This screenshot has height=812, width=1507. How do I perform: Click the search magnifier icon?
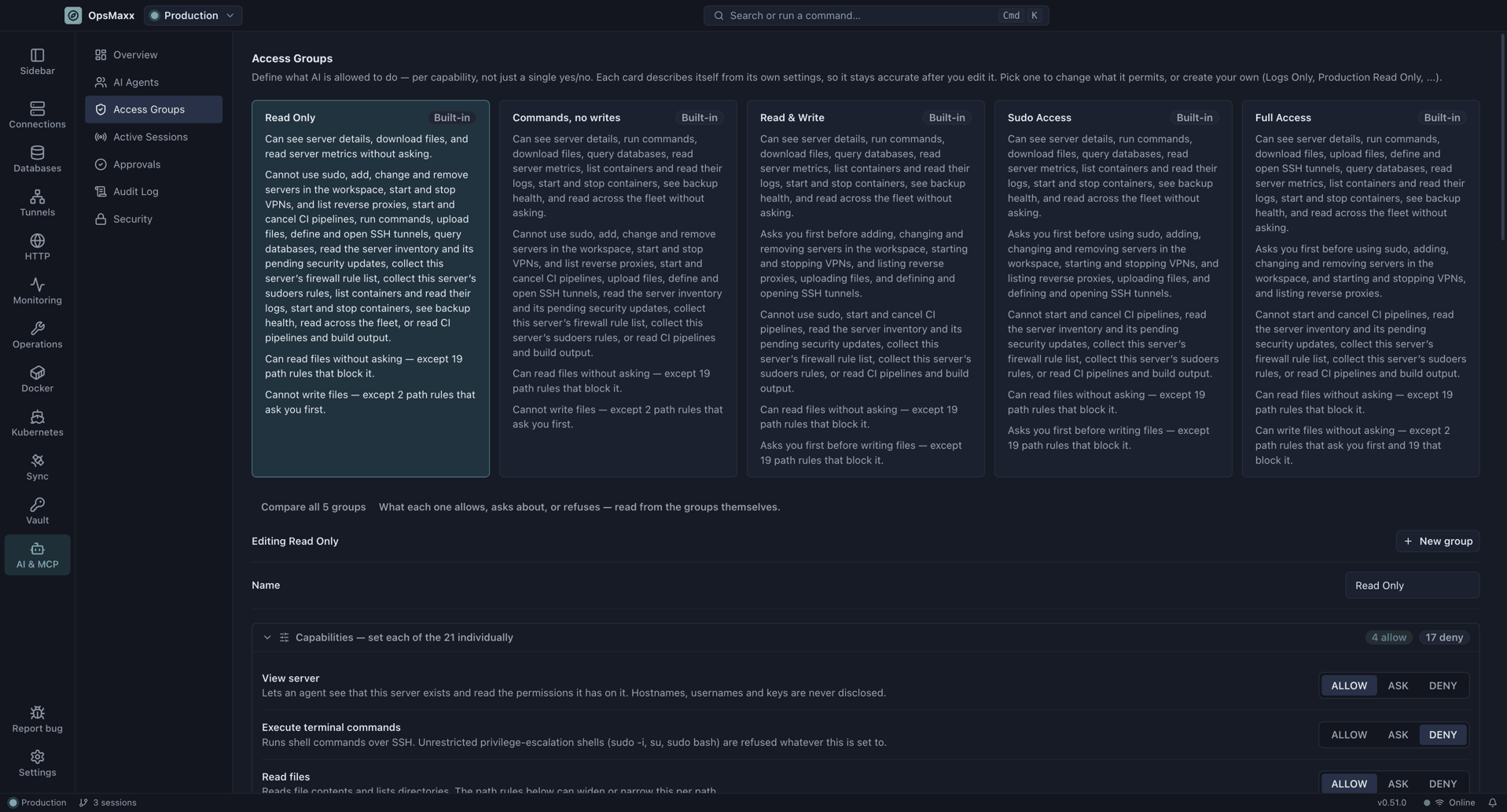[719, 16]
